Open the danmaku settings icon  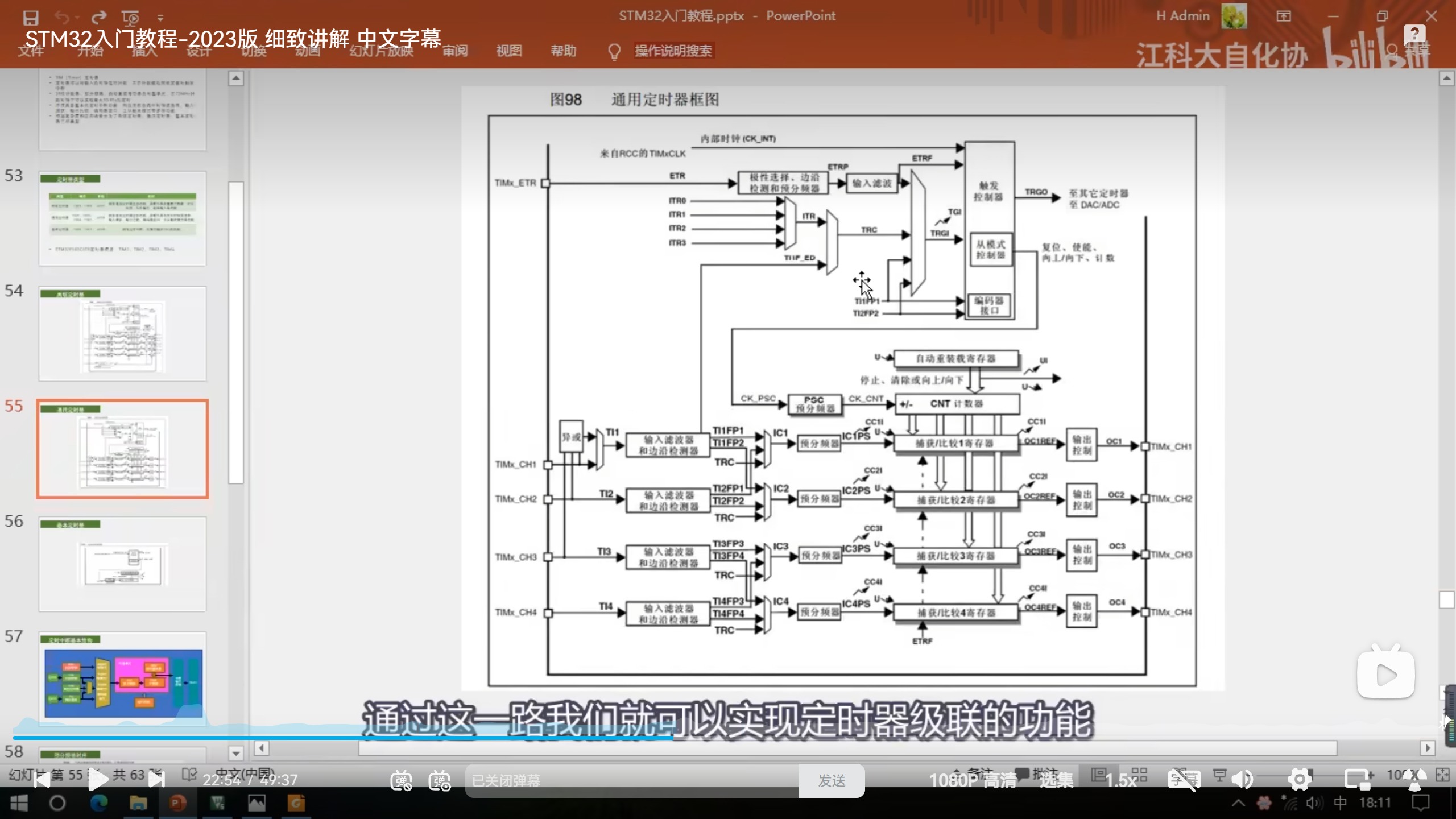(440, 780)
